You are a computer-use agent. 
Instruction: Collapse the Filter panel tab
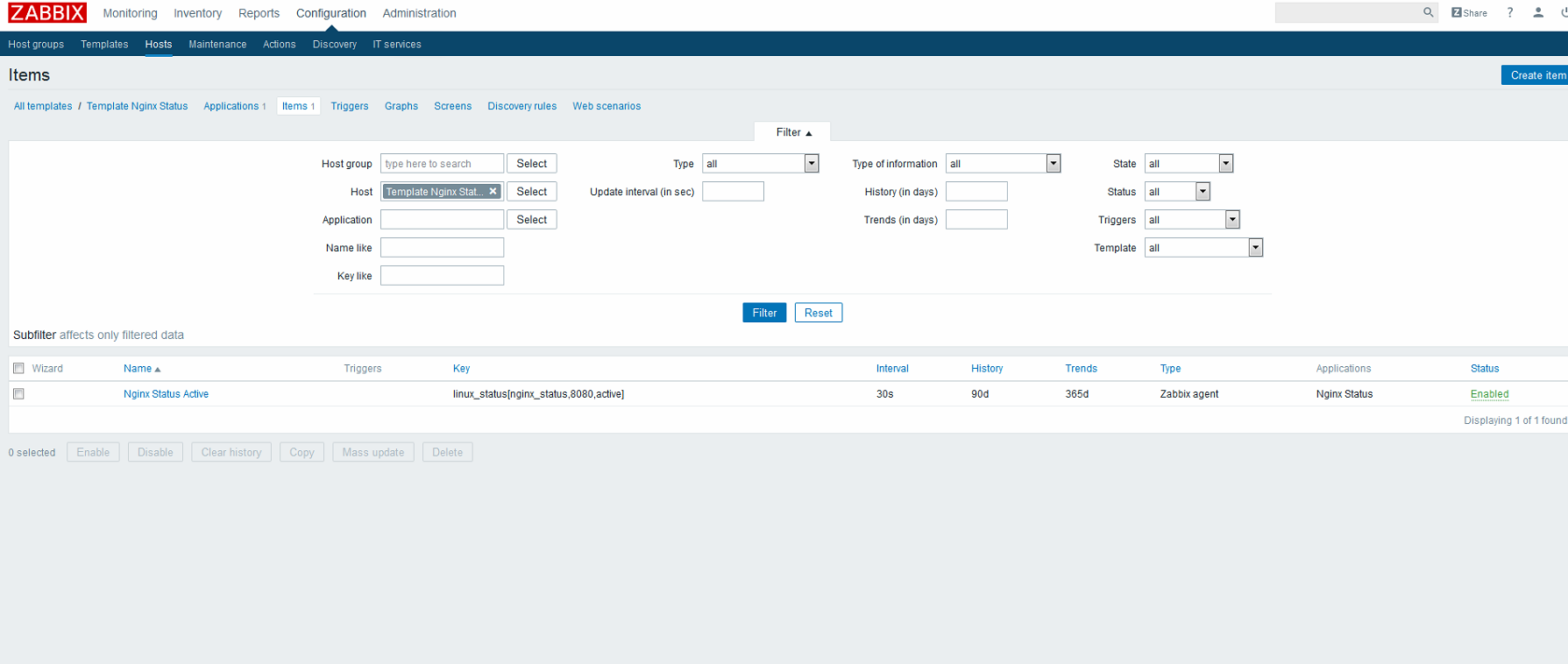793,132
